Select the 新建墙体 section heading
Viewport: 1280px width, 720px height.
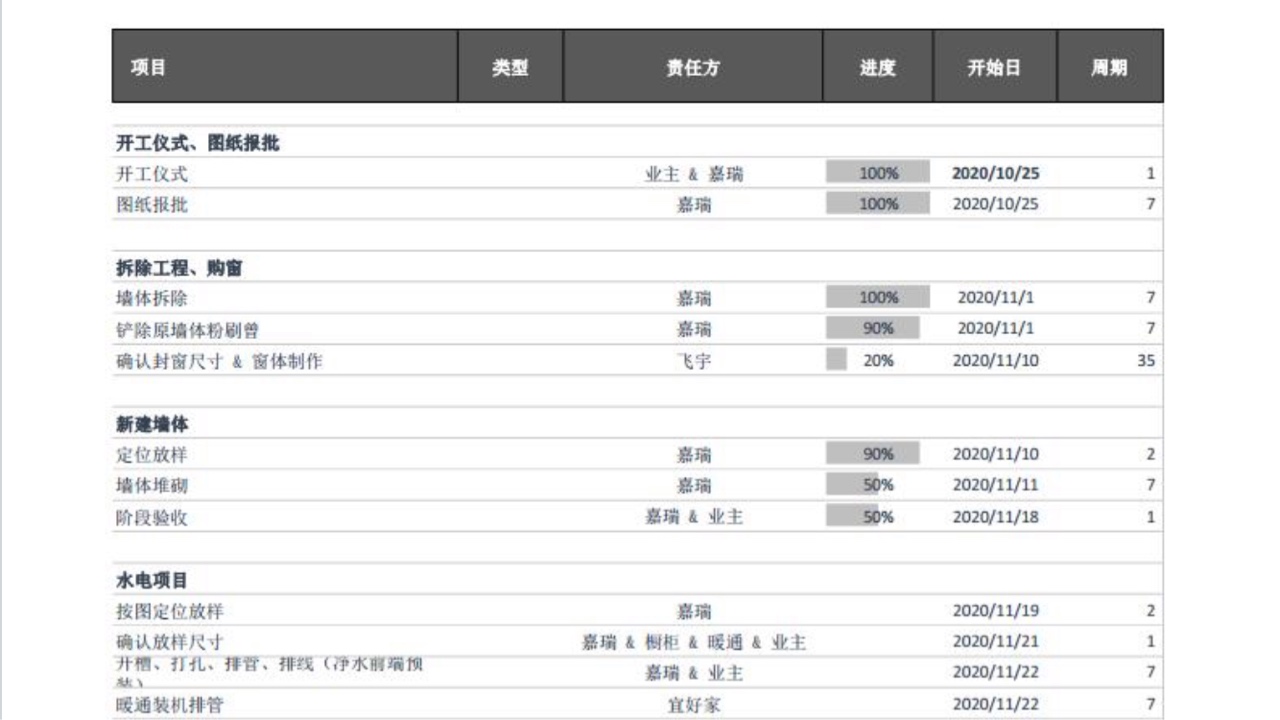click(152, 424)
